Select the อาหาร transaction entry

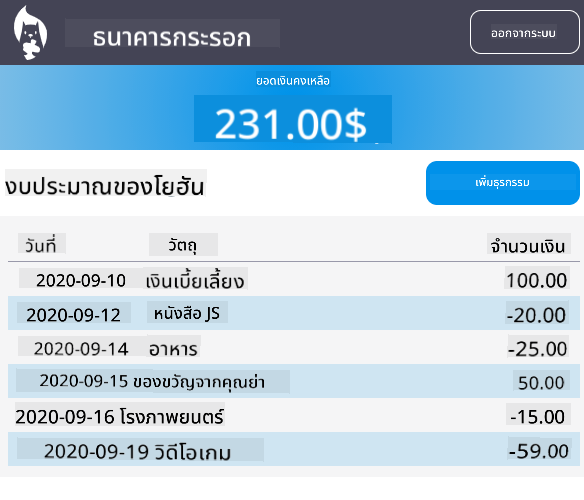pos(173,349)
